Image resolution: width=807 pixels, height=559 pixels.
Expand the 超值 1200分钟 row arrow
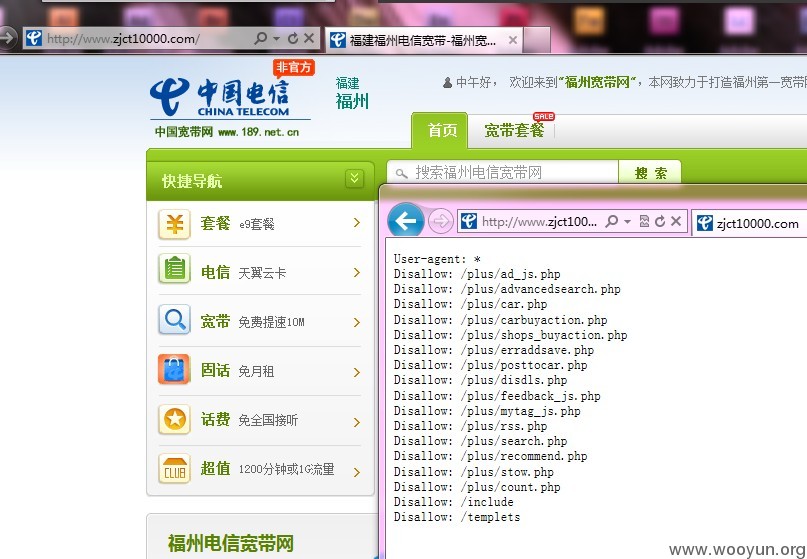357,472
